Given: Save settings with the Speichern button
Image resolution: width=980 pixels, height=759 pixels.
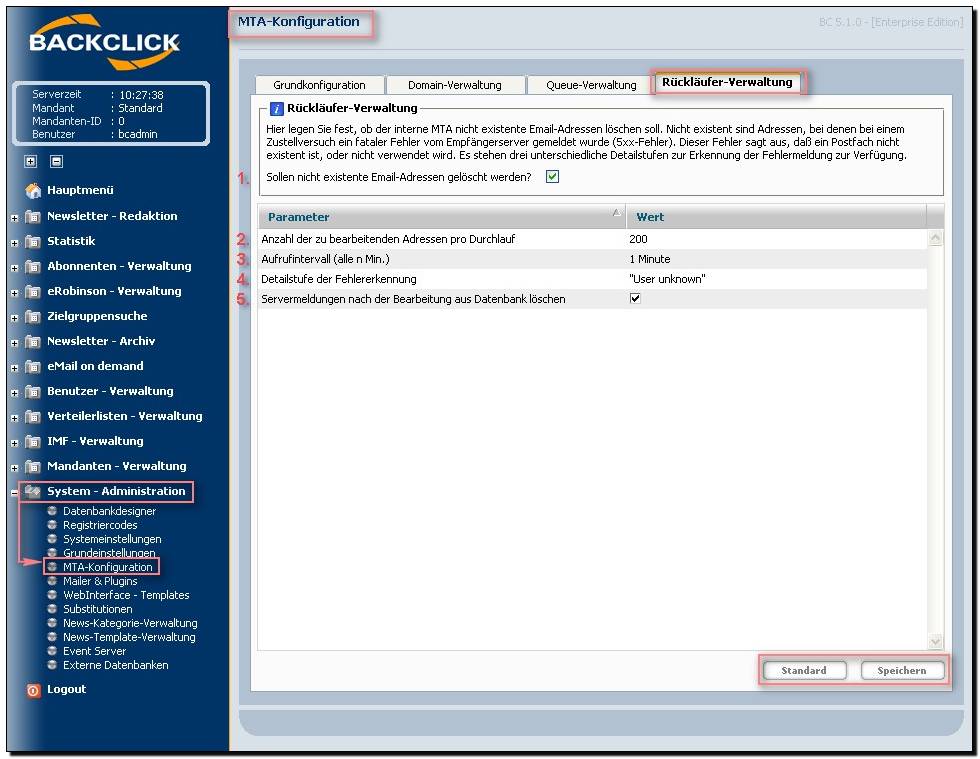Looking at the screenshot, I should click(x=902, y=671).
